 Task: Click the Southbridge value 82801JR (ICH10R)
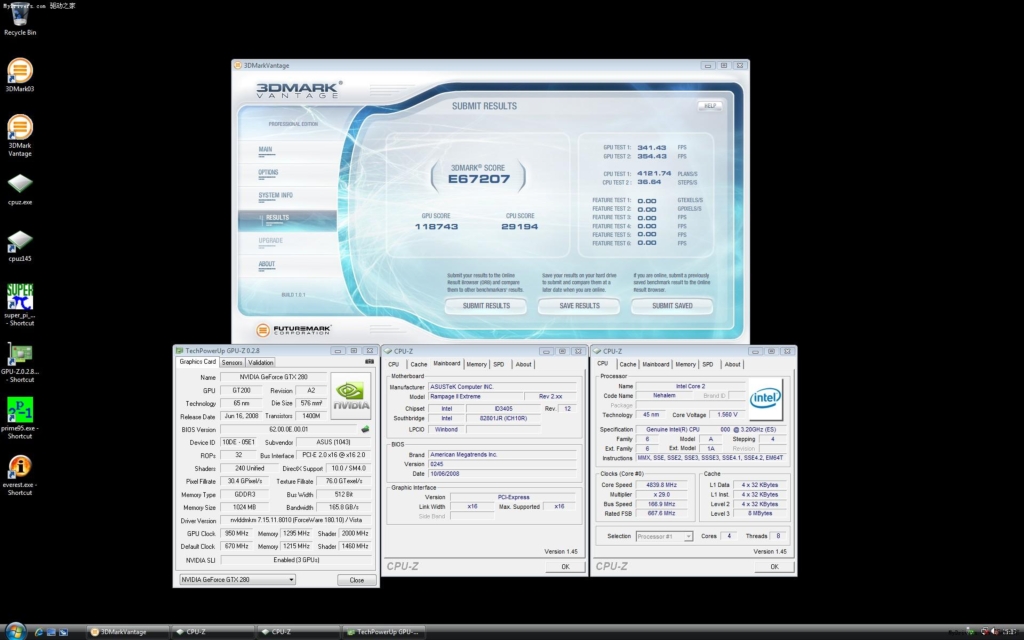(503, 419)
